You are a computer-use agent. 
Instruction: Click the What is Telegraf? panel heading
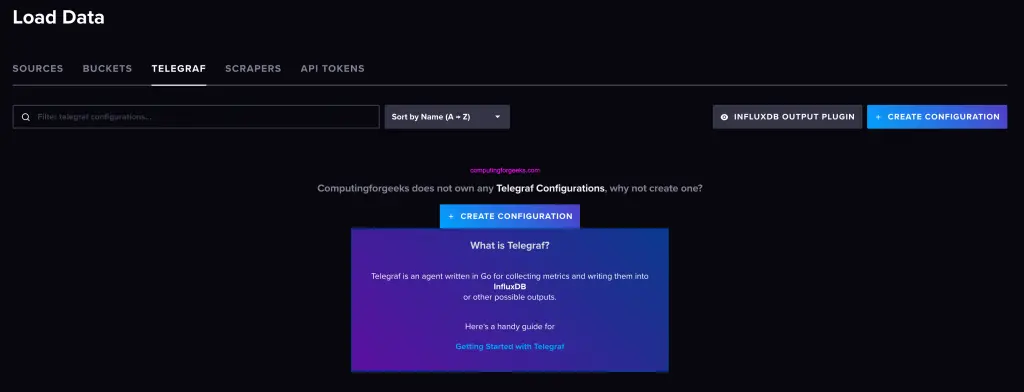point(510,246)
